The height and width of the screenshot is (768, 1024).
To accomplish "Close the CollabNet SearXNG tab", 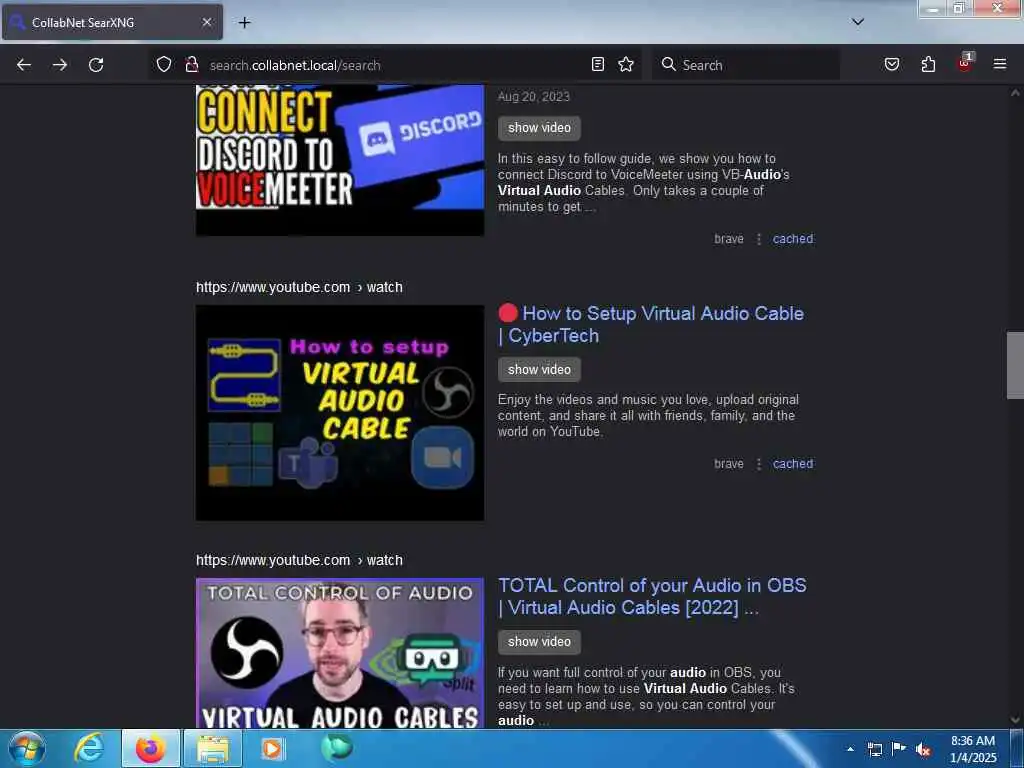I will point(206,22).
